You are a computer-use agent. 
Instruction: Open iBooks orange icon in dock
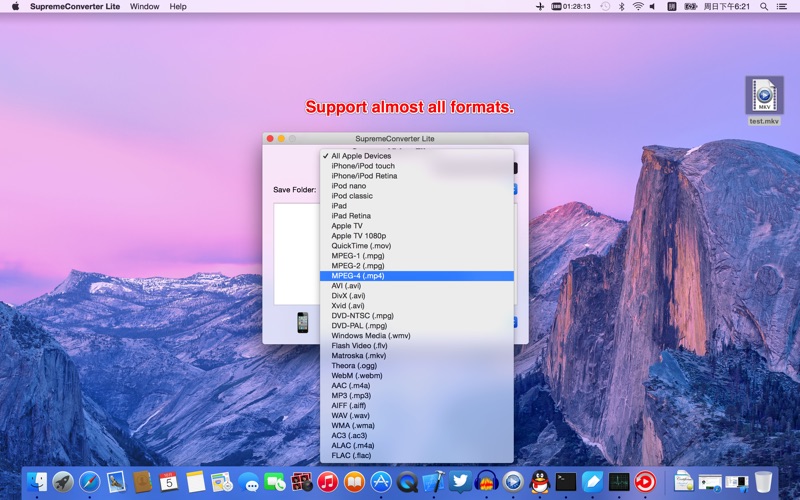click(354, 482)
